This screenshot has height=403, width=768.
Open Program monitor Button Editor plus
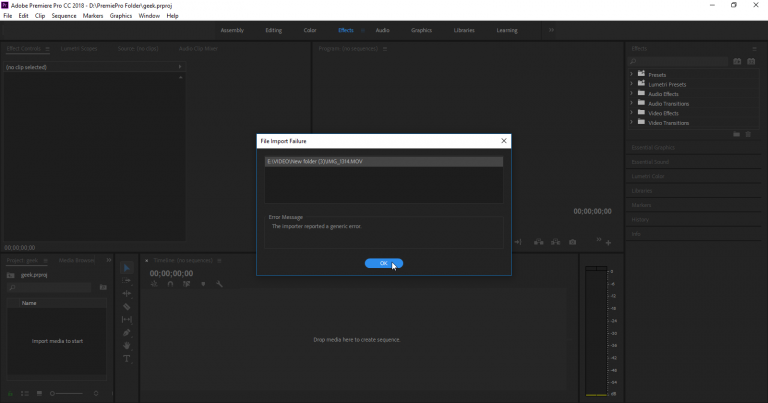pos(608,242)
